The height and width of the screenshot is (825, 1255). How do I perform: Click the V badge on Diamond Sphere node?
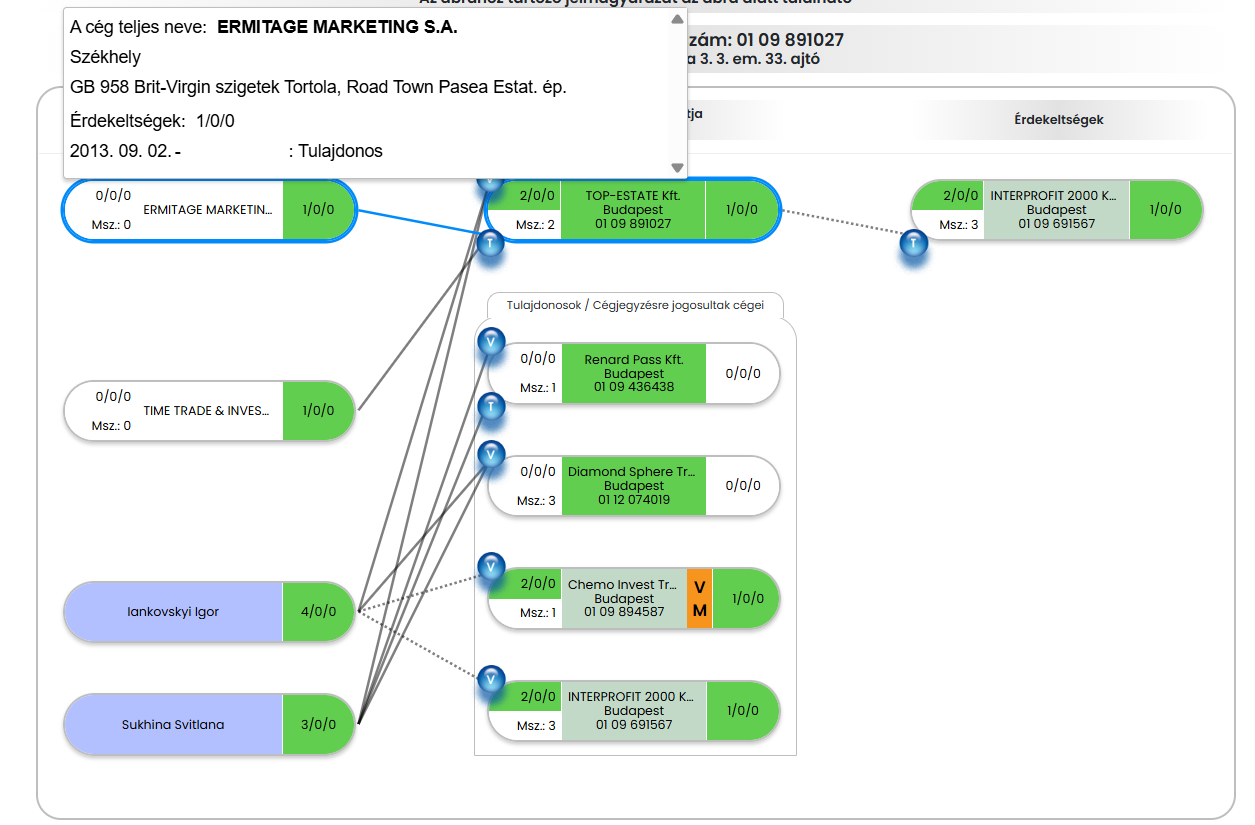(x=490, y=454)
